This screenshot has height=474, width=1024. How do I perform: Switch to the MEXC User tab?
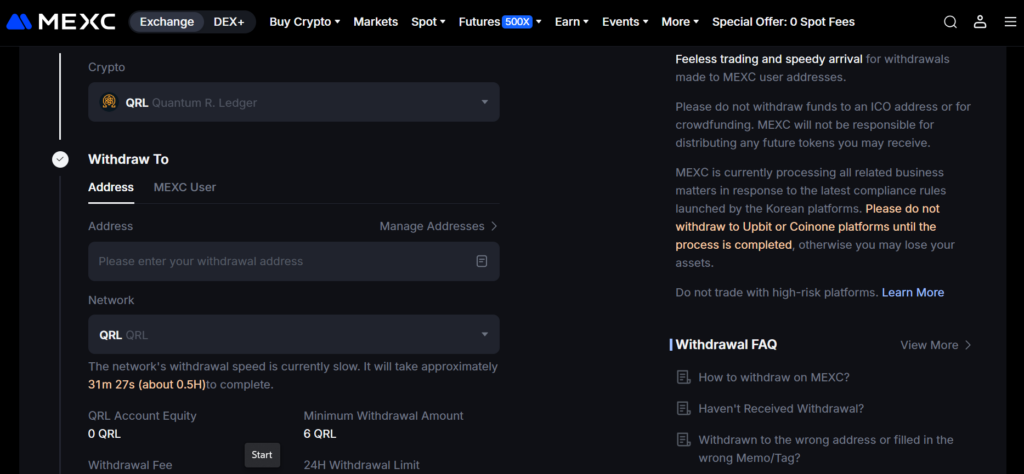(x=184, y=187)
